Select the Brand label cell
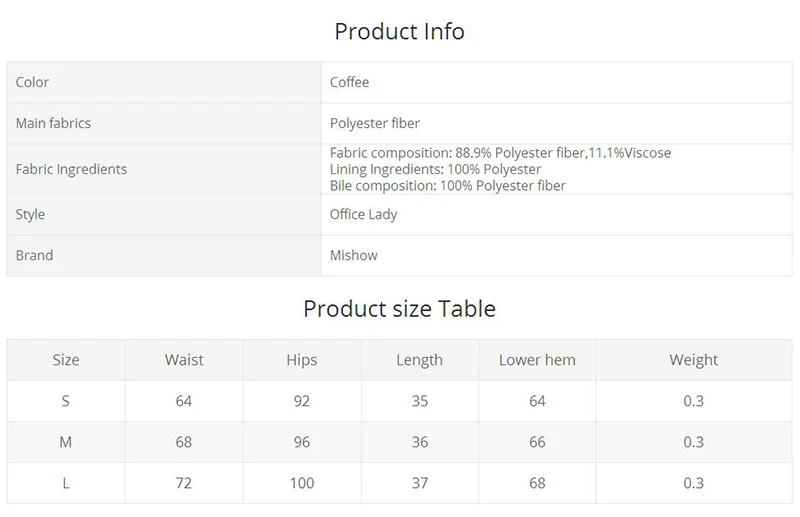The width and height of the screenshot is (800, 517). click(34, 255)
